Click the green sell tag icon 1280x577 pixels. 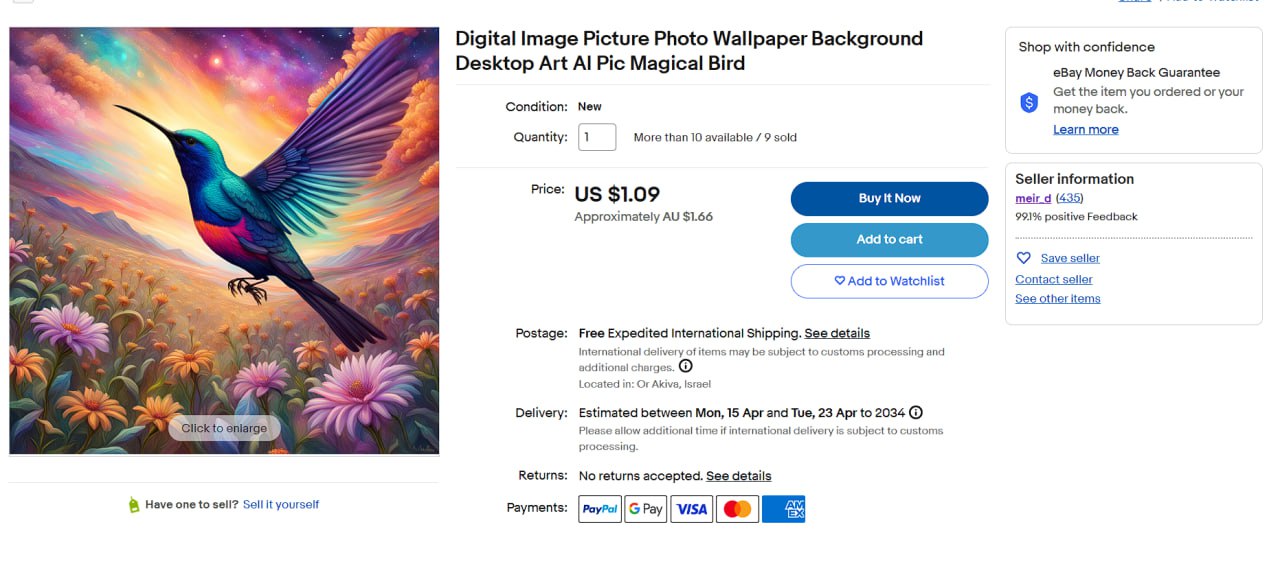[134, 505]
